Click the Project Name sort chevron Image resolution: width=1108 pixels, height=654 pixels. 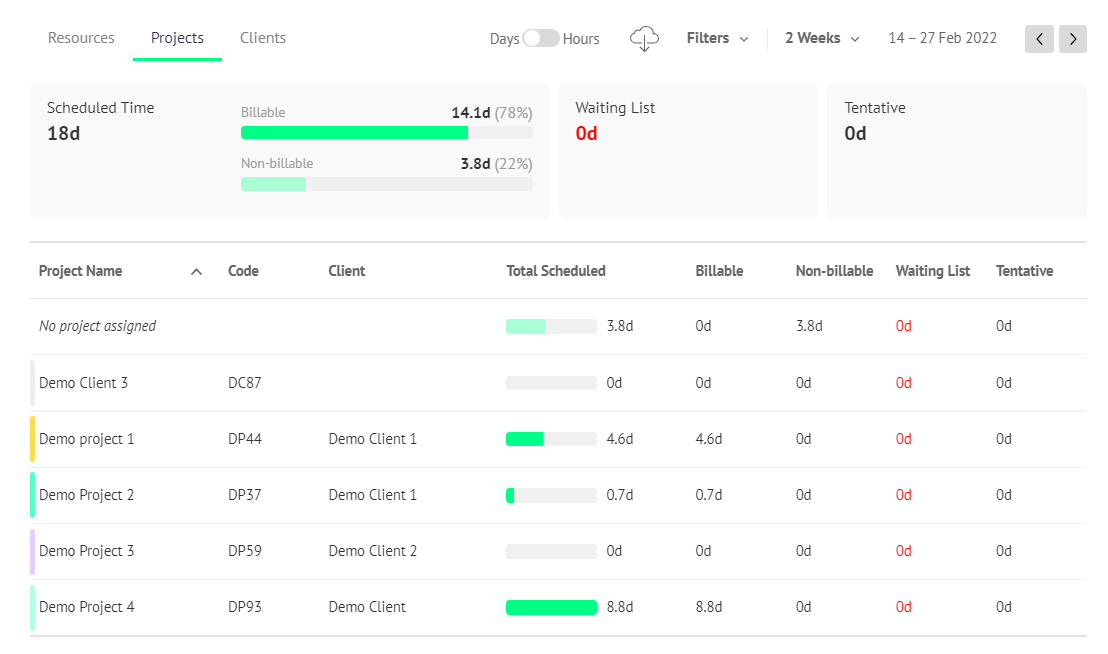click(x=196, y=271)
